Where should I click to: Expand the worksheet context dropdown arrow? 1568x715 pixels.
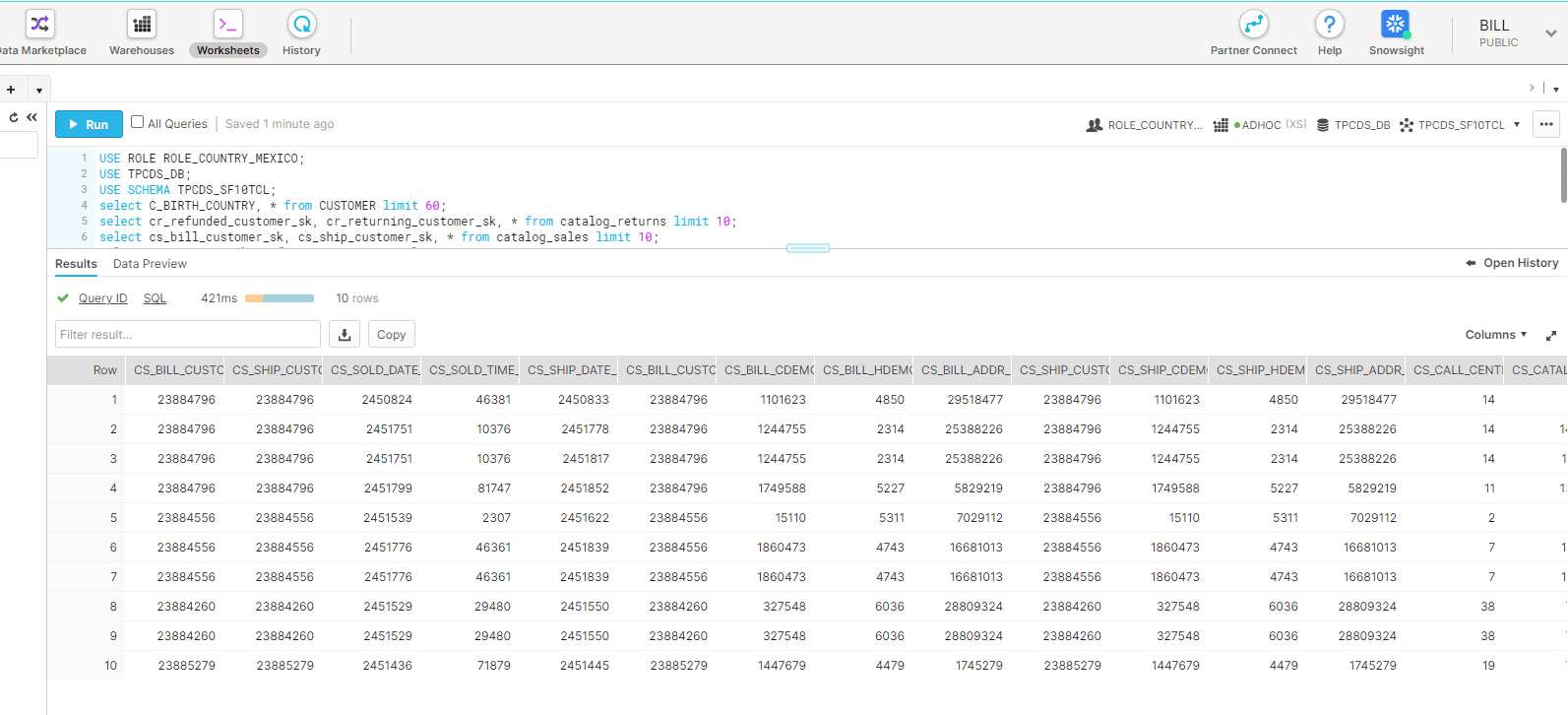tap(1517, 124)
